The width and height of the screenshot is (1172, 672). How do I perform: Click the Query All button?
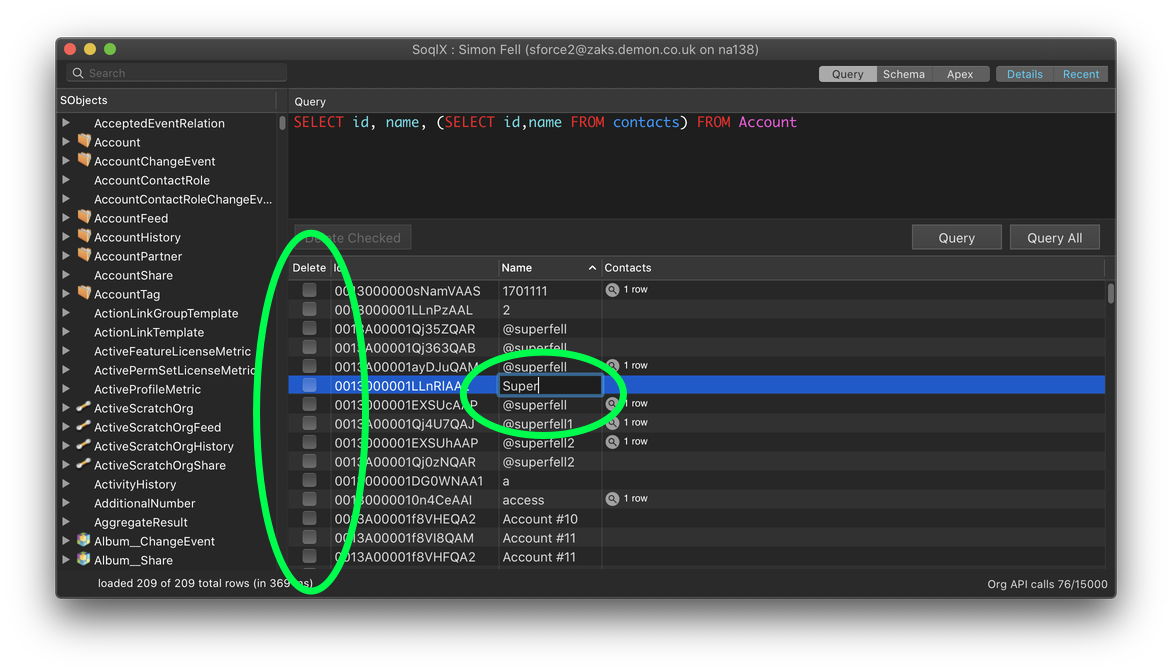pos(1055,238)
